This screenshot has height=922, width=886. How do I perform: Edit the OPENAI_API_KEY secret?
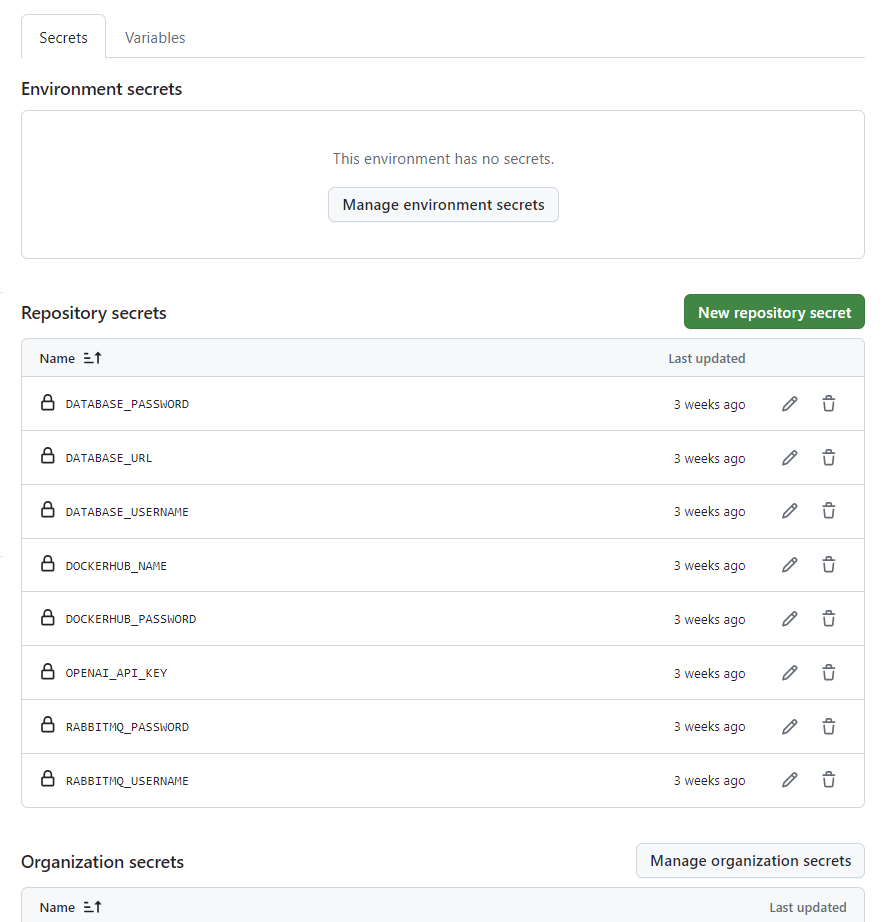coord(790,673)
